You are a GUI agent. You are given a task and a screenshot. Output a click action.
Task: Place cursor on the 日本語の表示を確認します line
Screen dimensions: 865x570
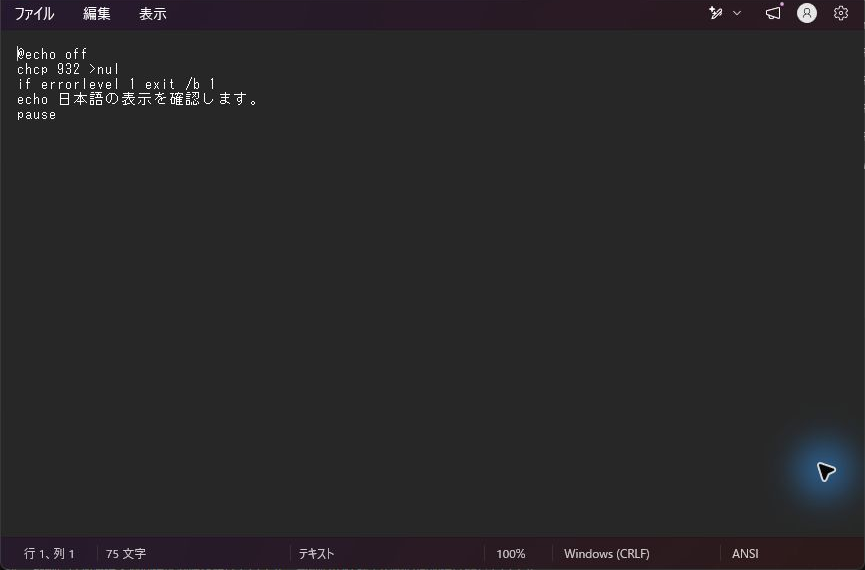tap(137, 99)
